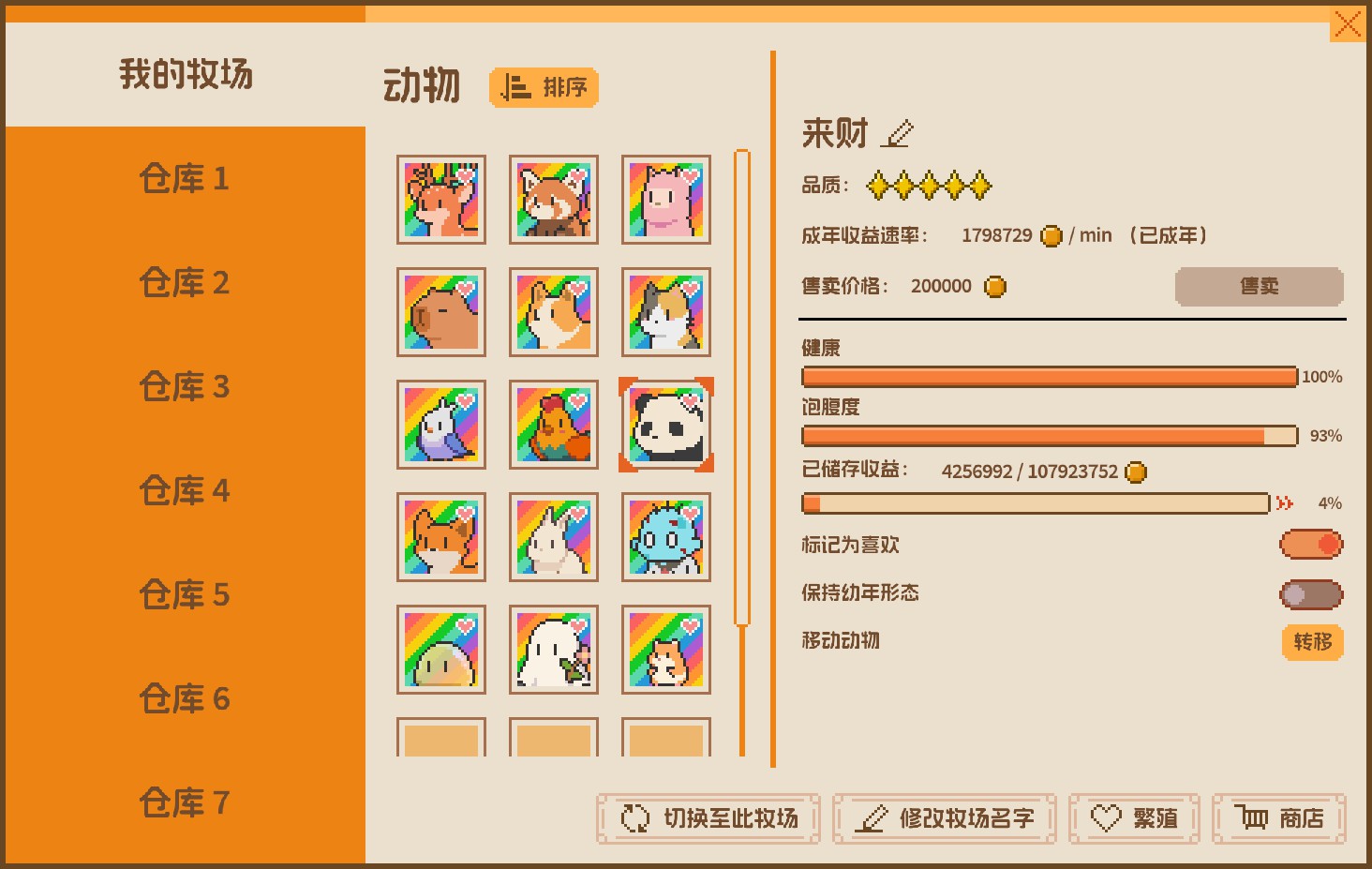This screenshot has height=869, width=1372.
Task: Open the 排序 sort options
Action: click(544, 87)
